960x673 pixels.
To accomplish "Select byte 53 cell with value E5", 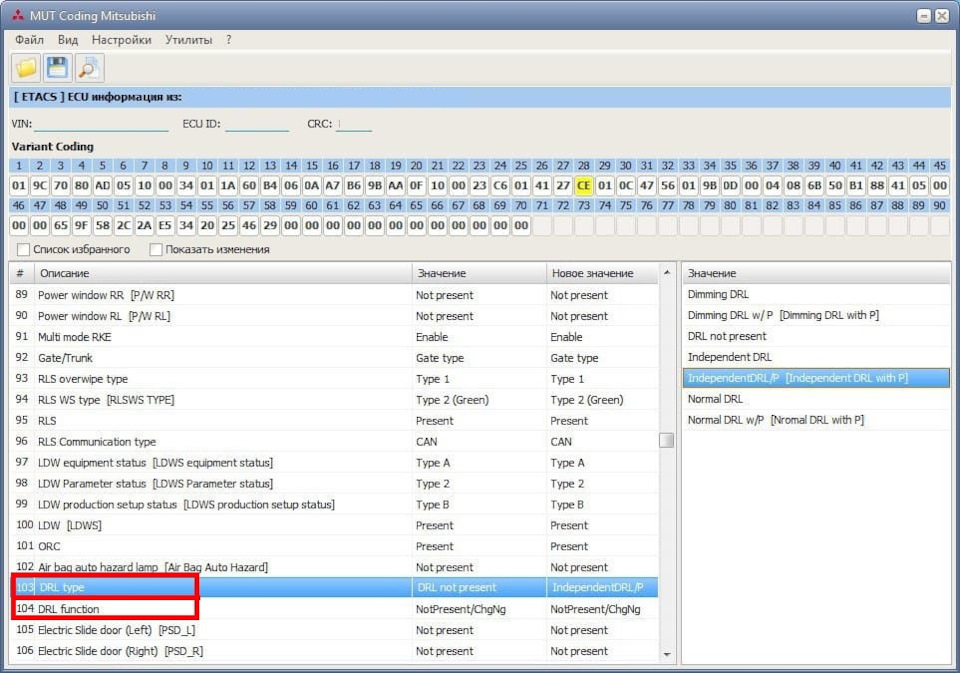I will (165, 225).
